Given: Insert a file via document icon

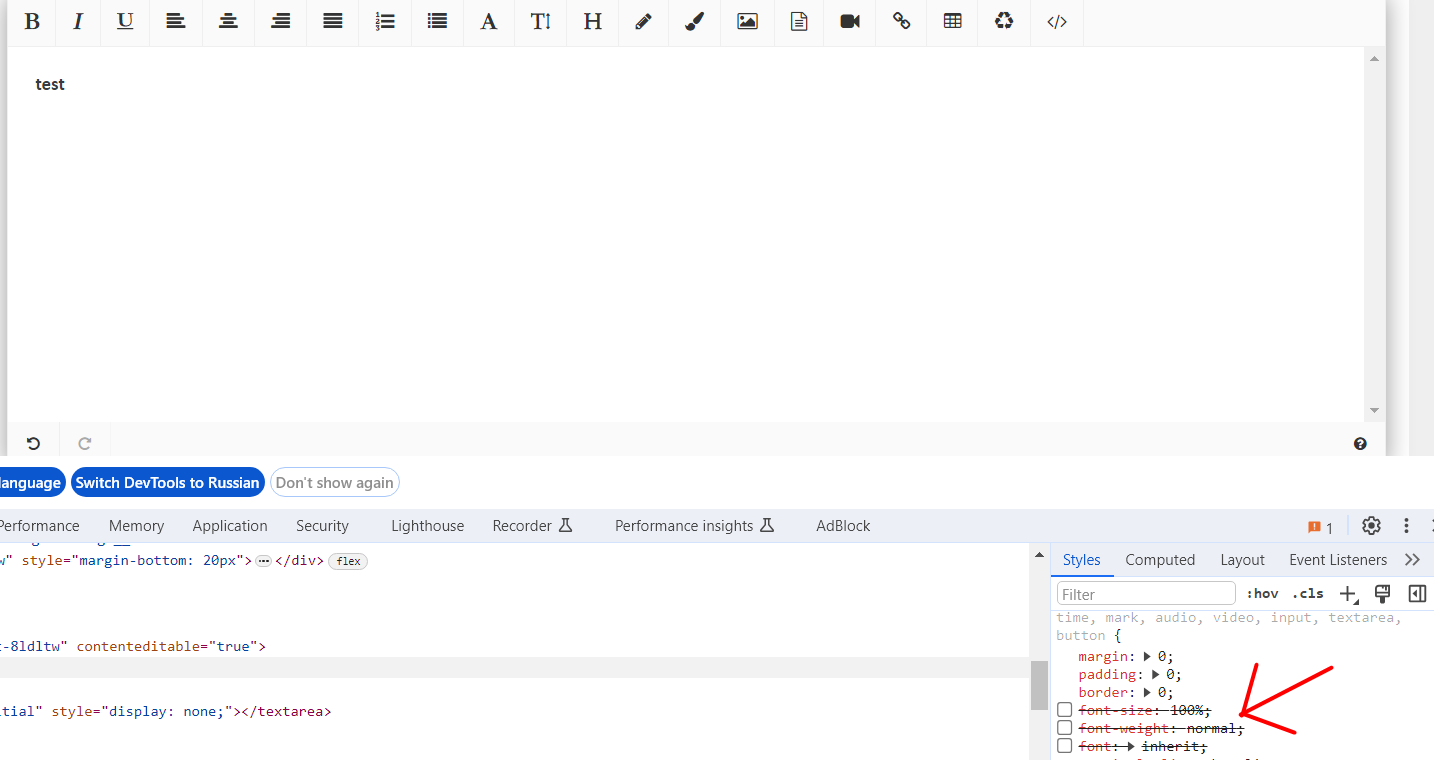Looking at the screenshot, I should [799, 21].
